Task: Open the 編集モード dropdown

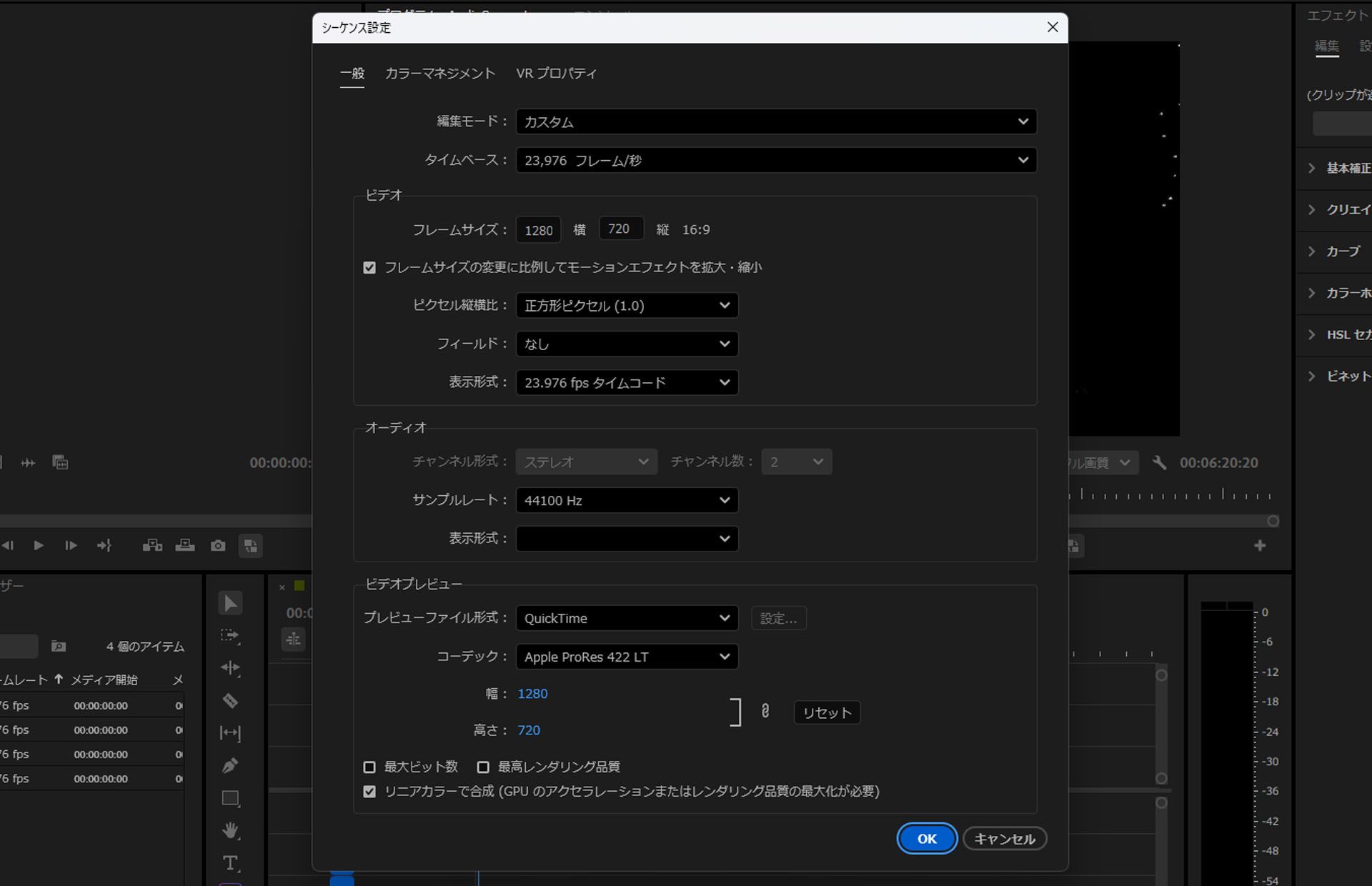Action: click(776, 121)
